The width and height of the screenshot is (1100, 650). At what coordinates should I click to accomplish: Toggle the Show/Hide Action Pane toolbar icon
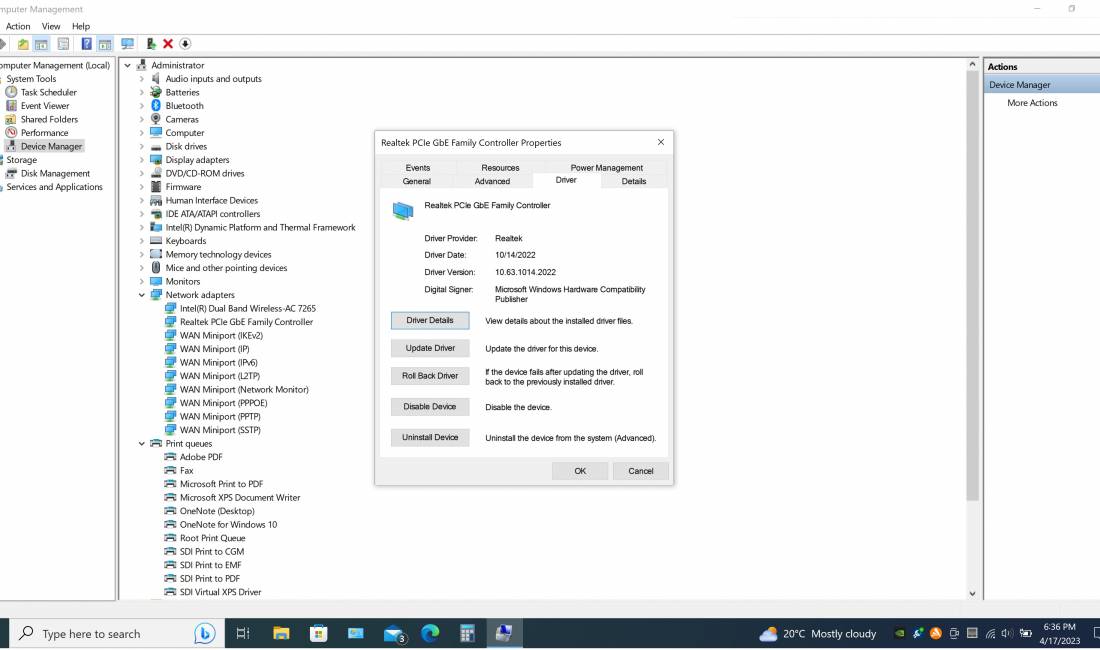tap(105, 44)
